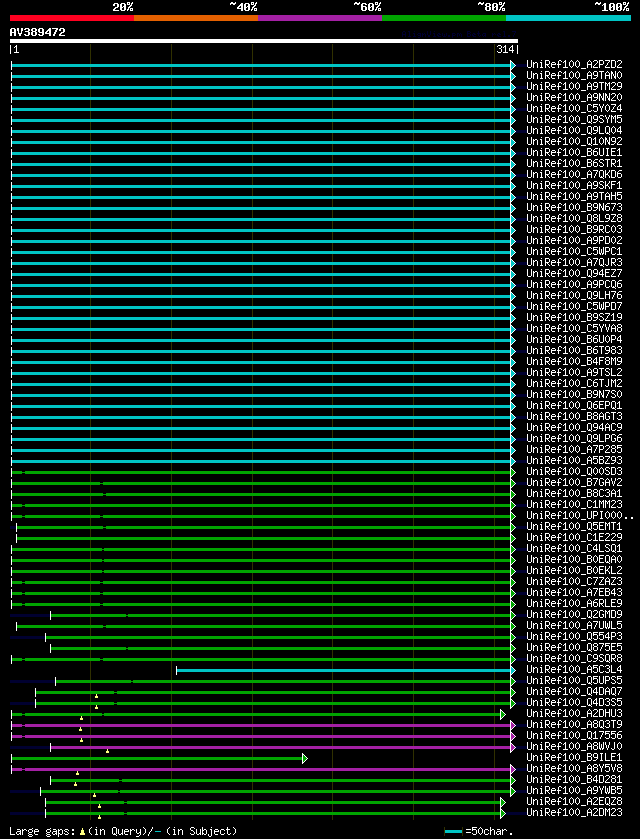This screenshot has height=839, width=640.
Task: Select the short green B9ILE1 alignment bar
Action: (x=159, y=758)
